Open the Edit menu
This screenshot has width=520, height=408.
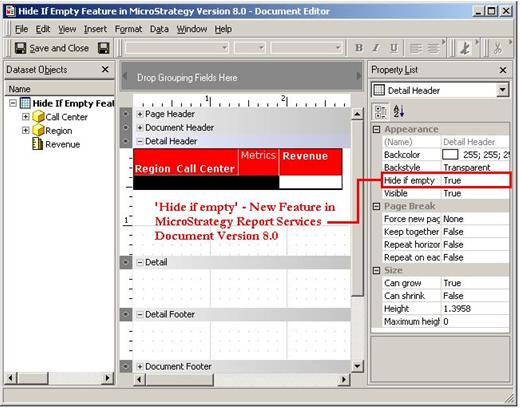click(x=43, y=29)
